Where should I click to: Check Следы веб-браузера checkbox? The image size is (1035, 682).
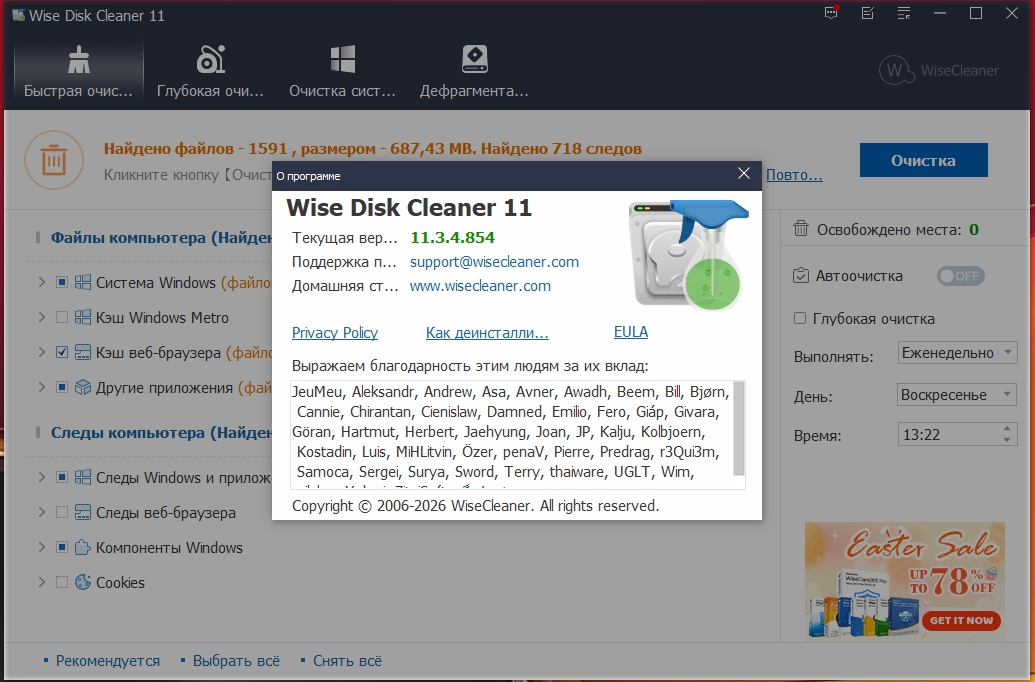tap(62, 512)
